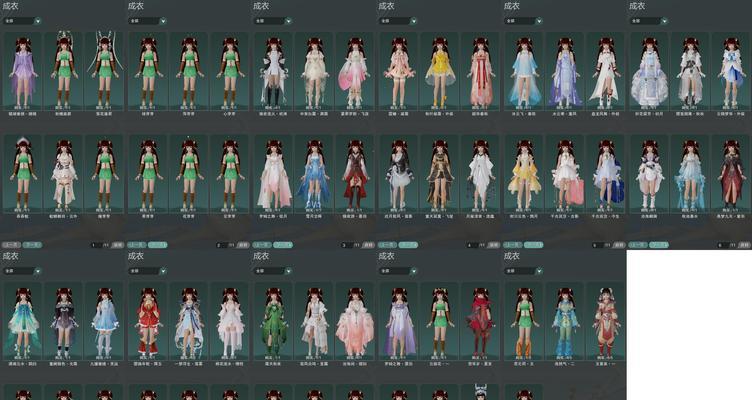
Task: Click next-page button under the page 6 panel
Action: point(658,245)
